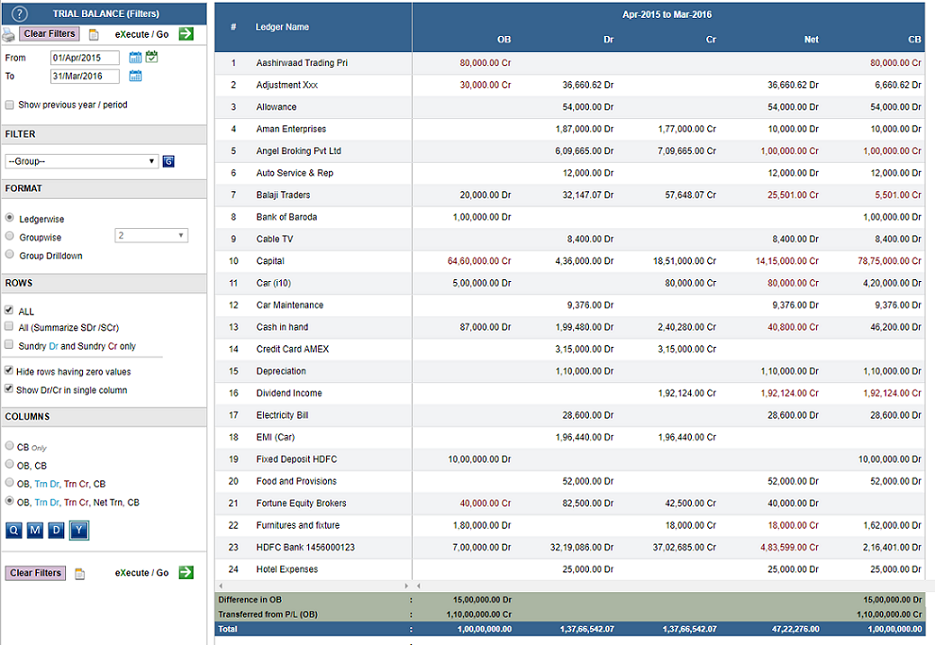The image size is (935, 645).
Task: Open the To date calendar picker
Action: (135, 76)
